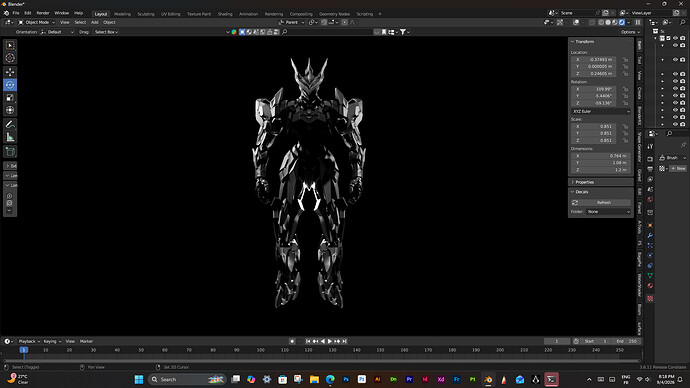Image resolution: width=690 pixels, height=388 pixels.
Task: Open the Render properties tab
Action: click(x=650, y=158)
